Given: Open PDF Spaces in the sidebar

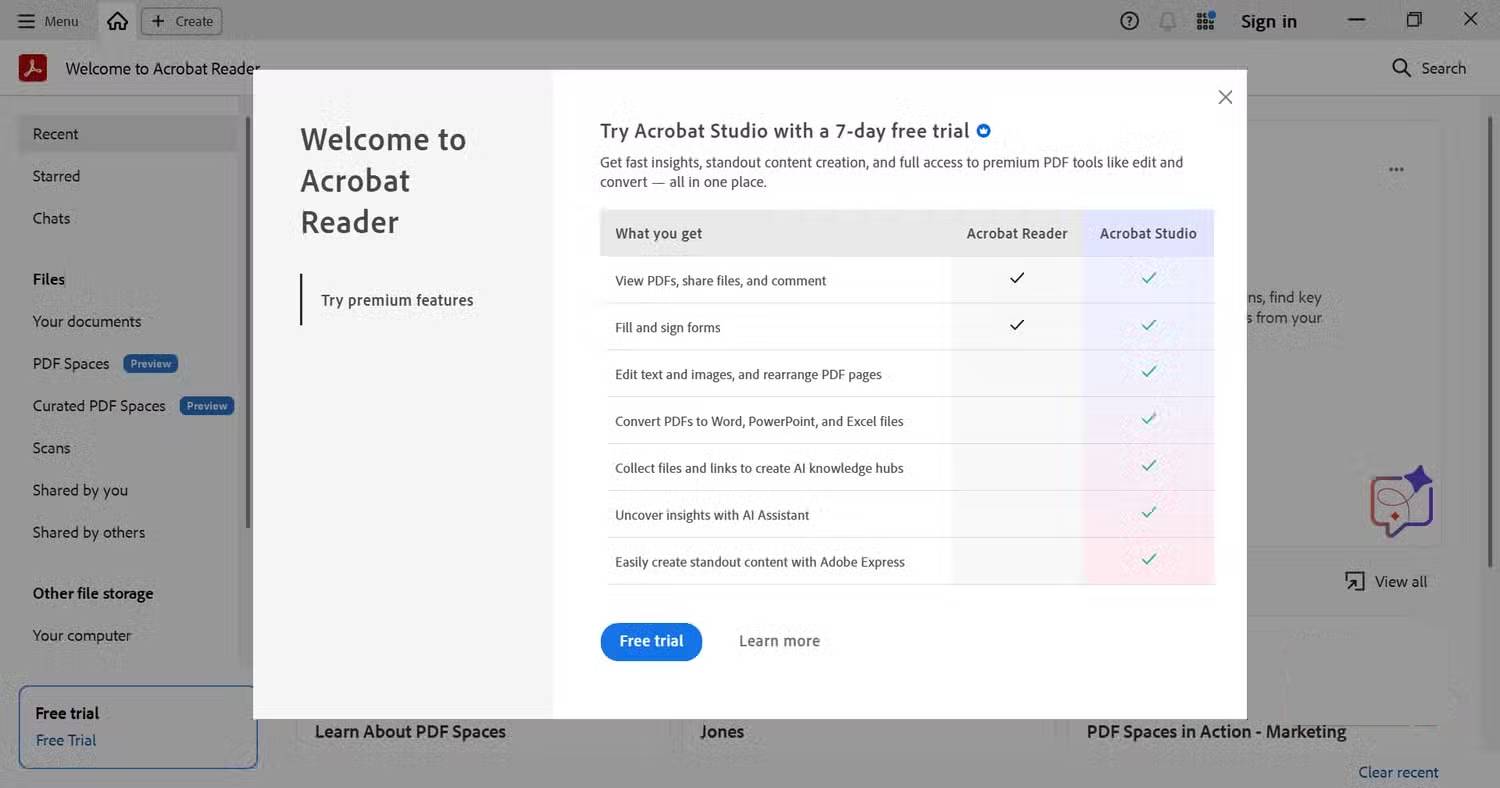Looking at the screenshot, I should click(x=71, y=364).
